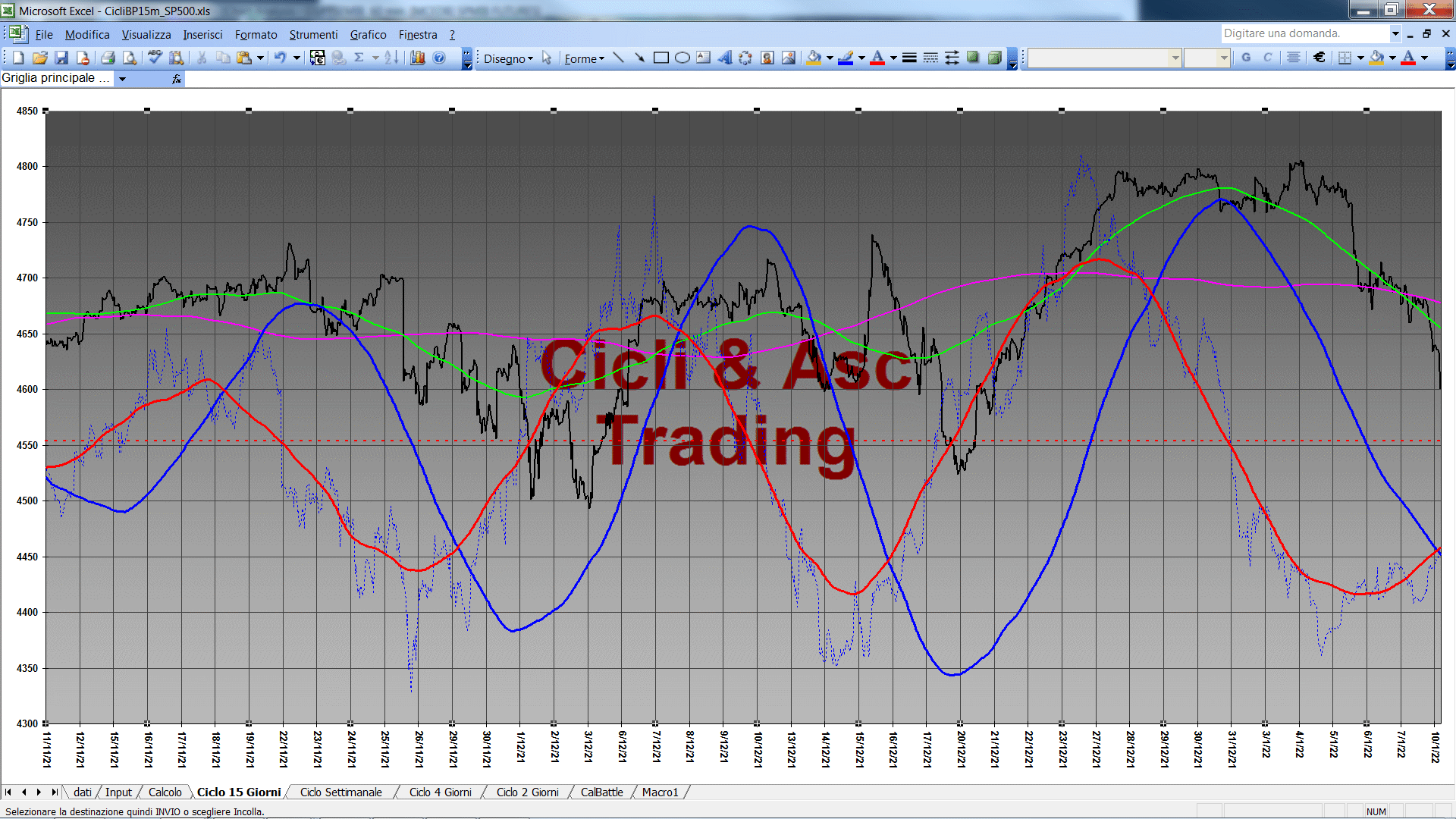Open the Forme shapes dropdown
This screenshot has width=1456, height=819.
(x=585, y=58)
